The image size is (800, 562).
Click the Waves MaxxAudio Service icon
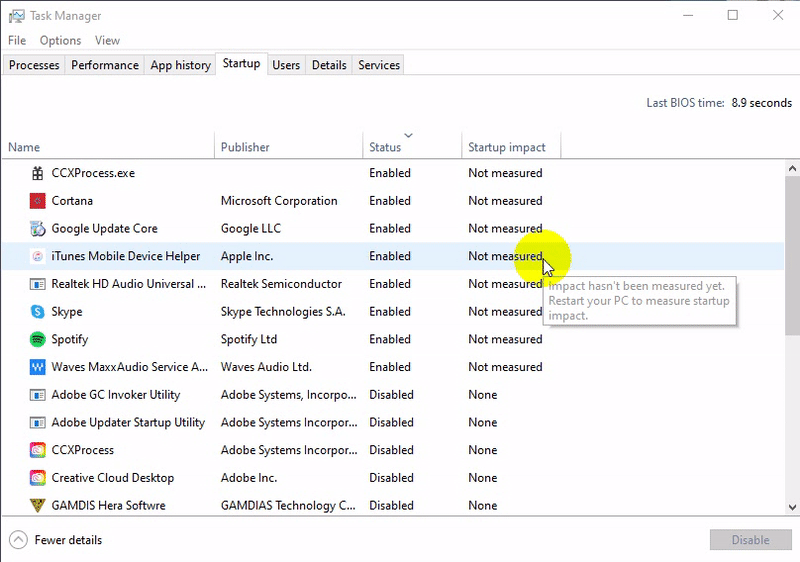click(37, 367)
